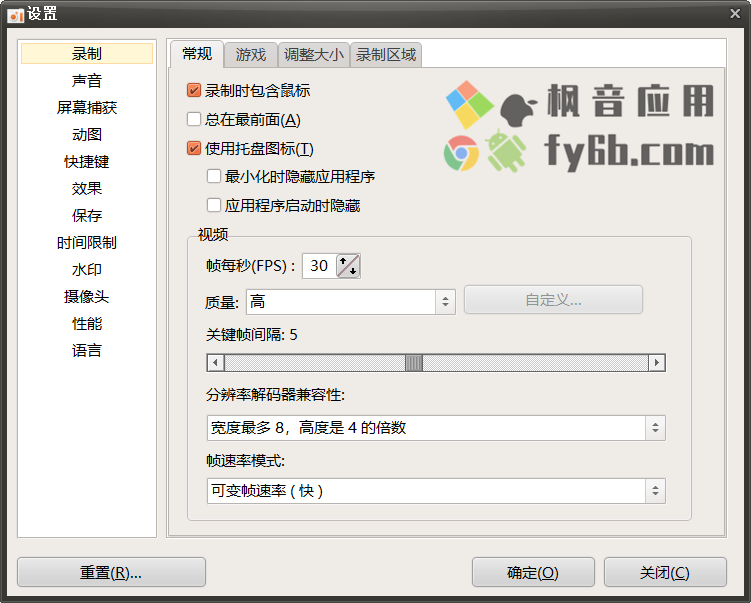Click the app icon in title bar
Viewport: 751px width, 603px height.
point(16,15)
